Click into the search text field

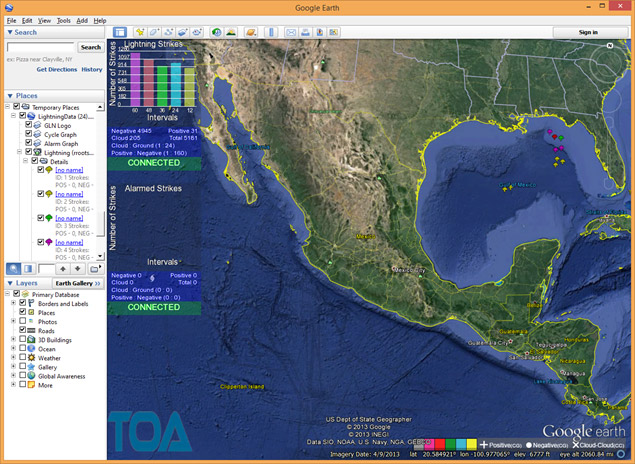click(40, 47)
